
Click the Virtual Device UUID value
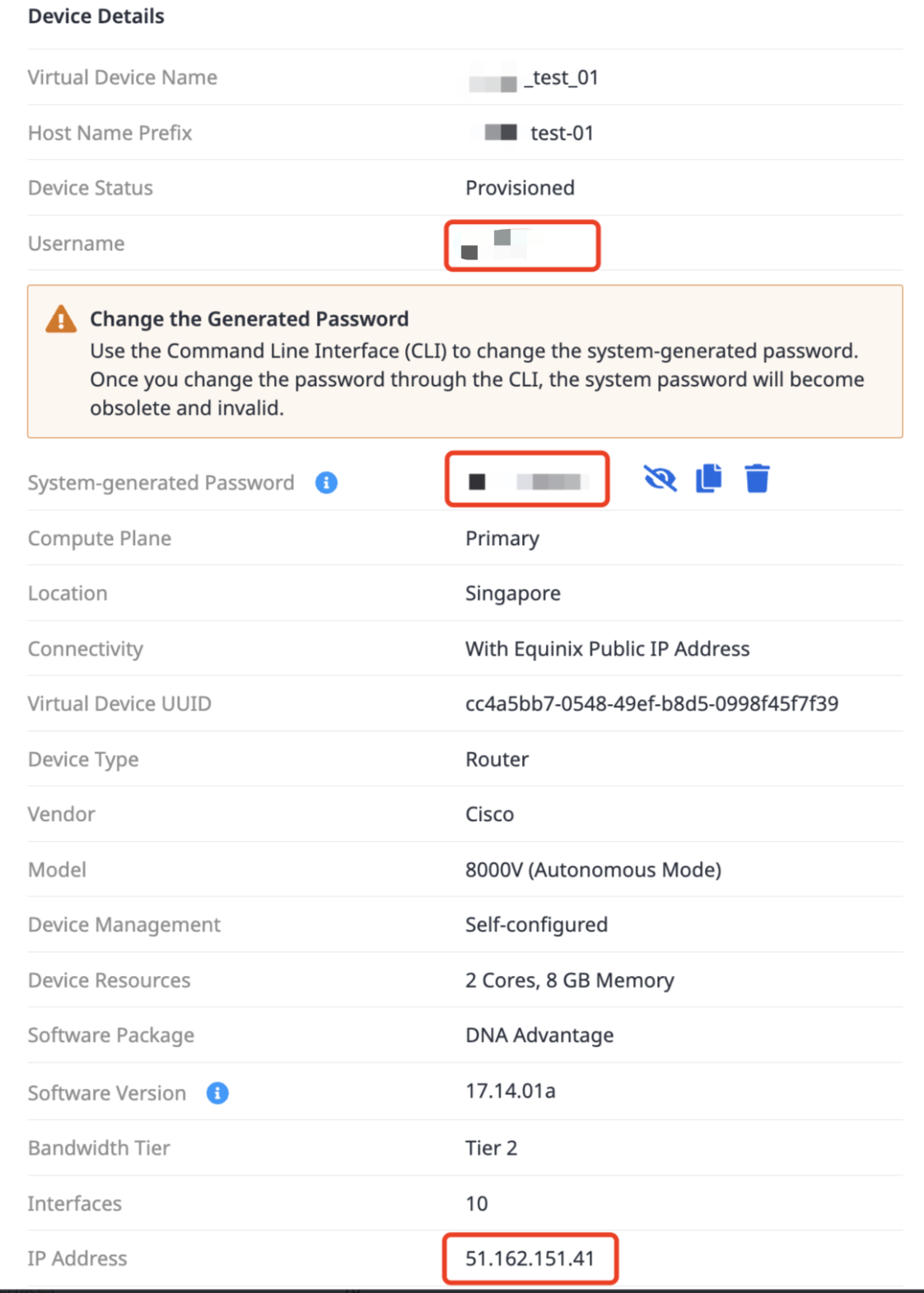(651, 703)
